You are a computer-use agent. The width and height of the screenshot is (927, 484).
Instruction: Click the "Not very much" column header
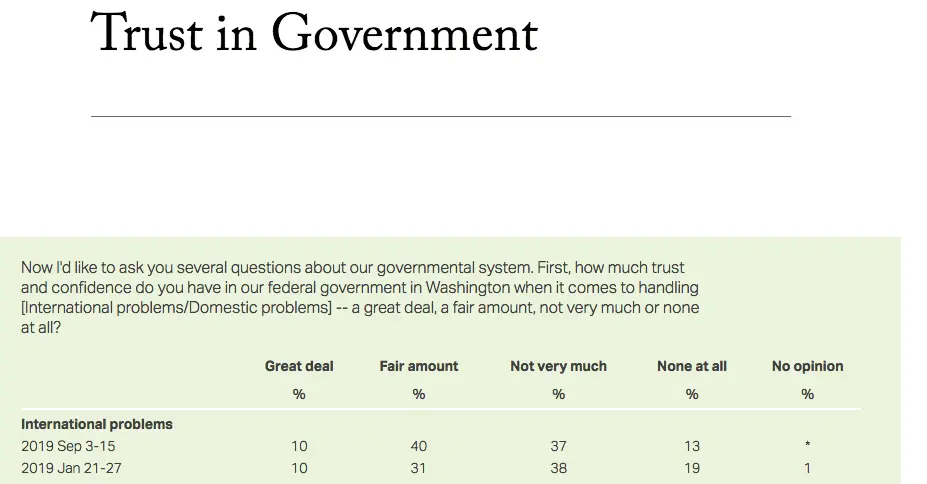pos(558,367)
